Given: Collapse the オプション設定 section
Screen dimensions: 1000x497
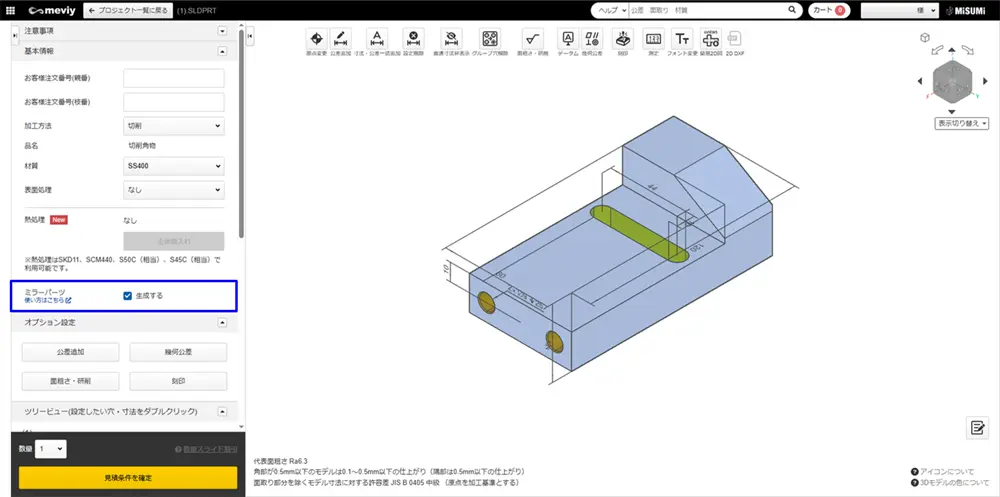Looking at the screenshot, I should tap(221, 323).
